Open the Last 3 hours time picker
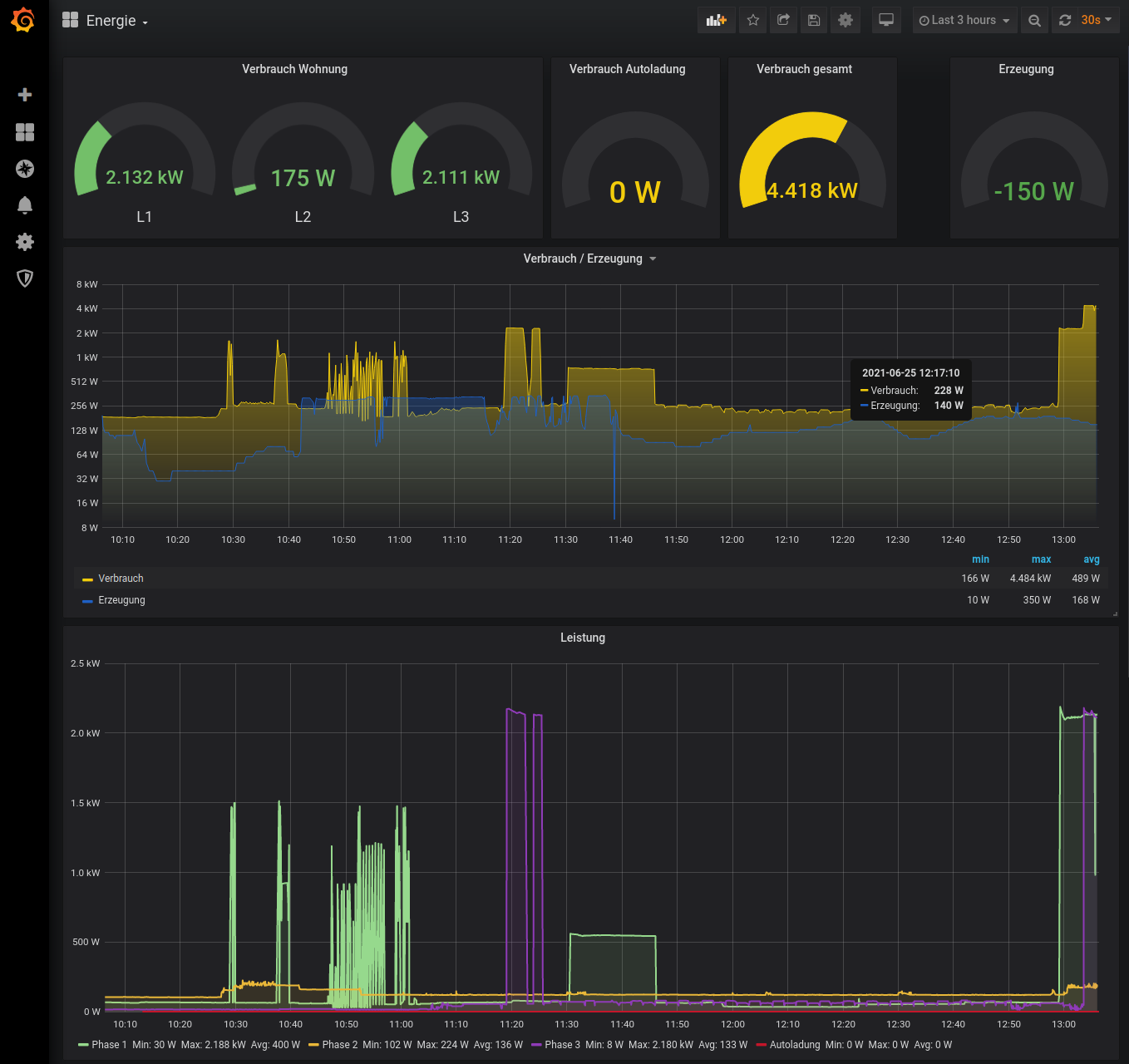1129x1064 pixels. pyautogui.click(x=964, y=20)
